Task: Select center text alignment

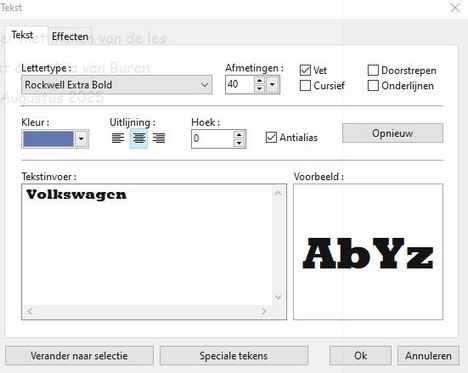Action: coord(139,138)
